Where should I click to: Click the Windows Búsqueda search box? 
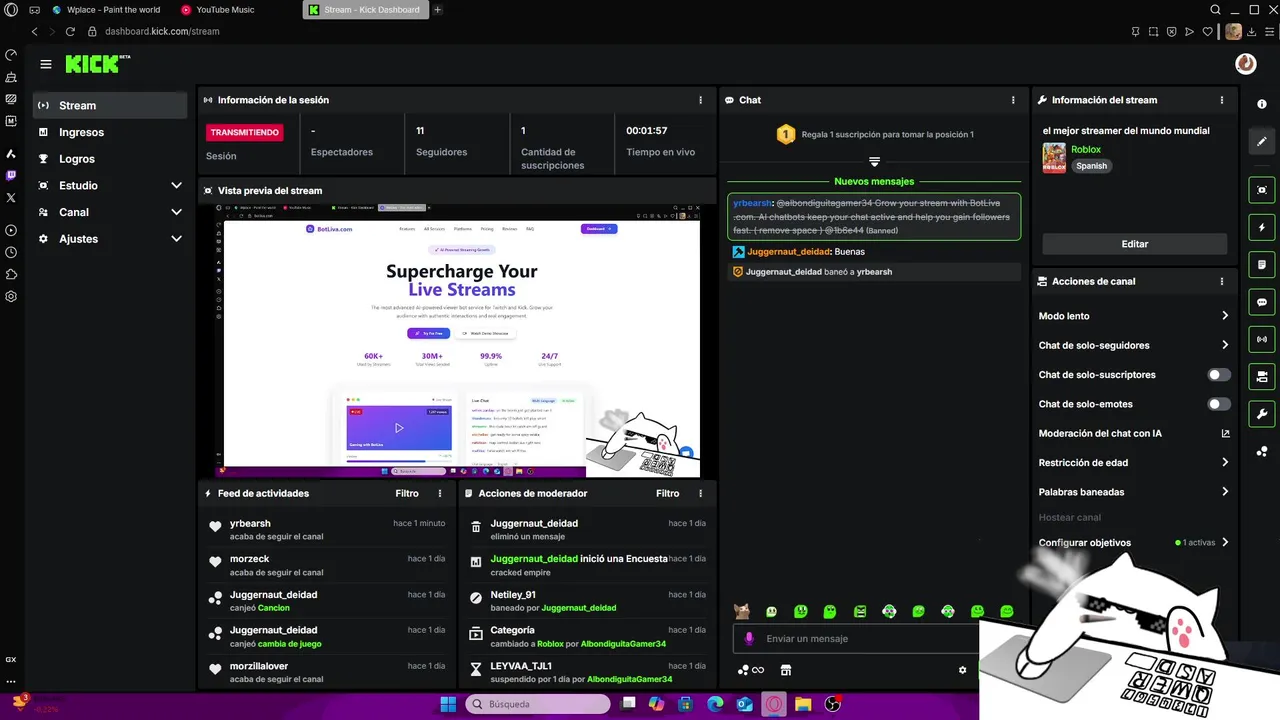click(x=538, y=704)
